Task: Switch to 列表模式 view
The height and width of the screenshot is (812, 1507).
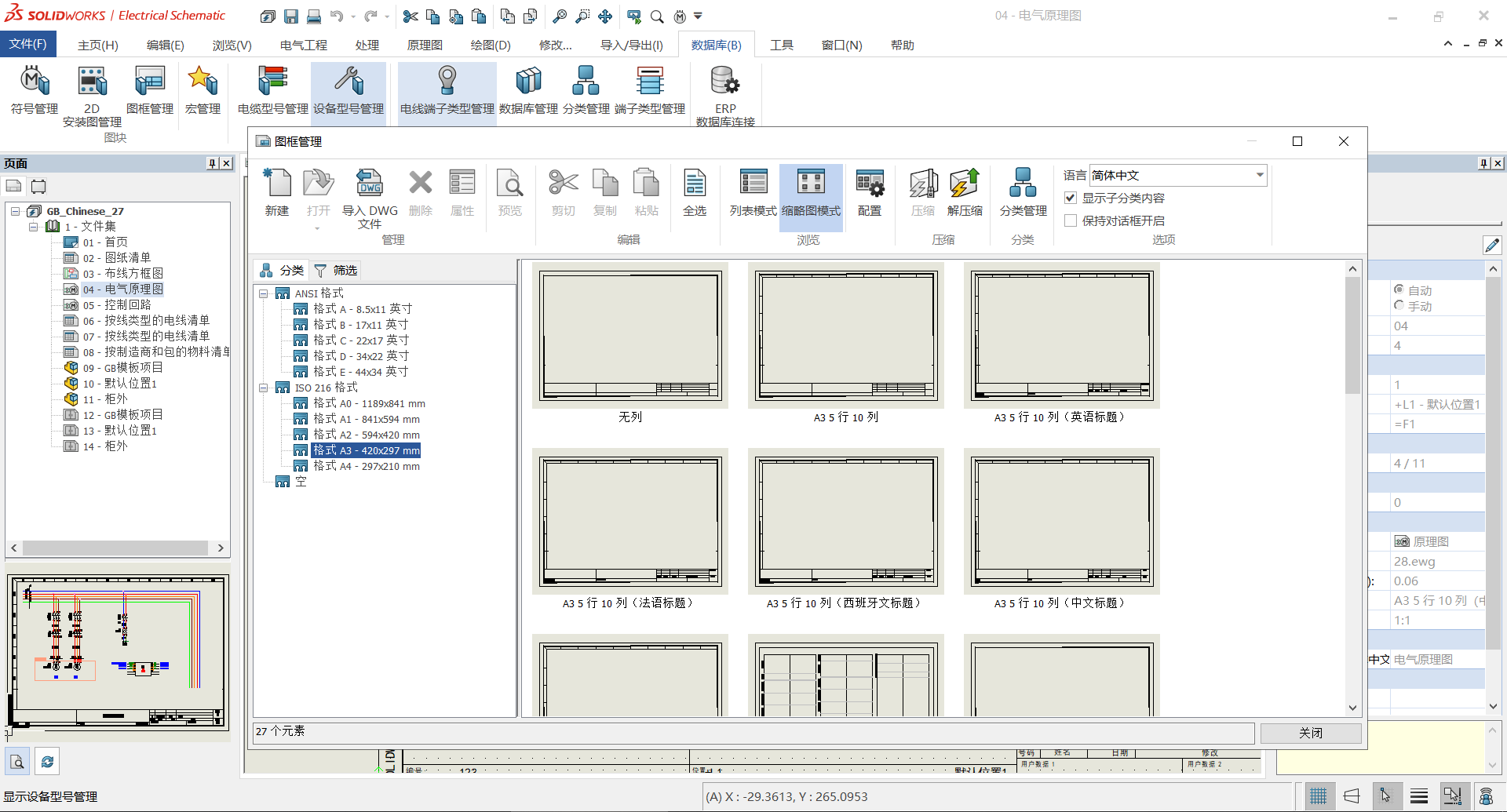Action: tap(753, 193)
